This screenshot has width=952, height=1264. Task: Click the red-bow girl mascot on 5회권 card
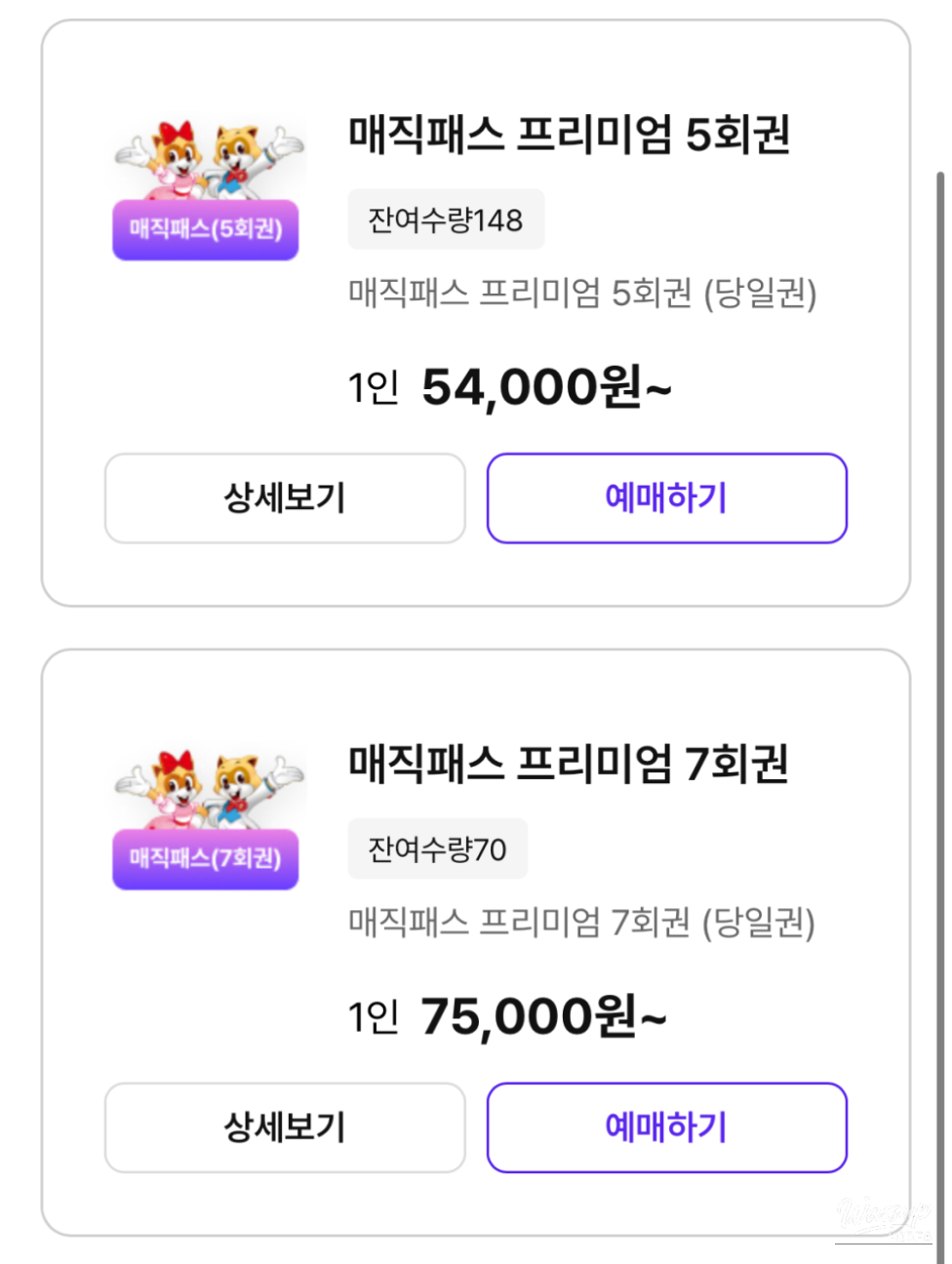coord(168,158)
